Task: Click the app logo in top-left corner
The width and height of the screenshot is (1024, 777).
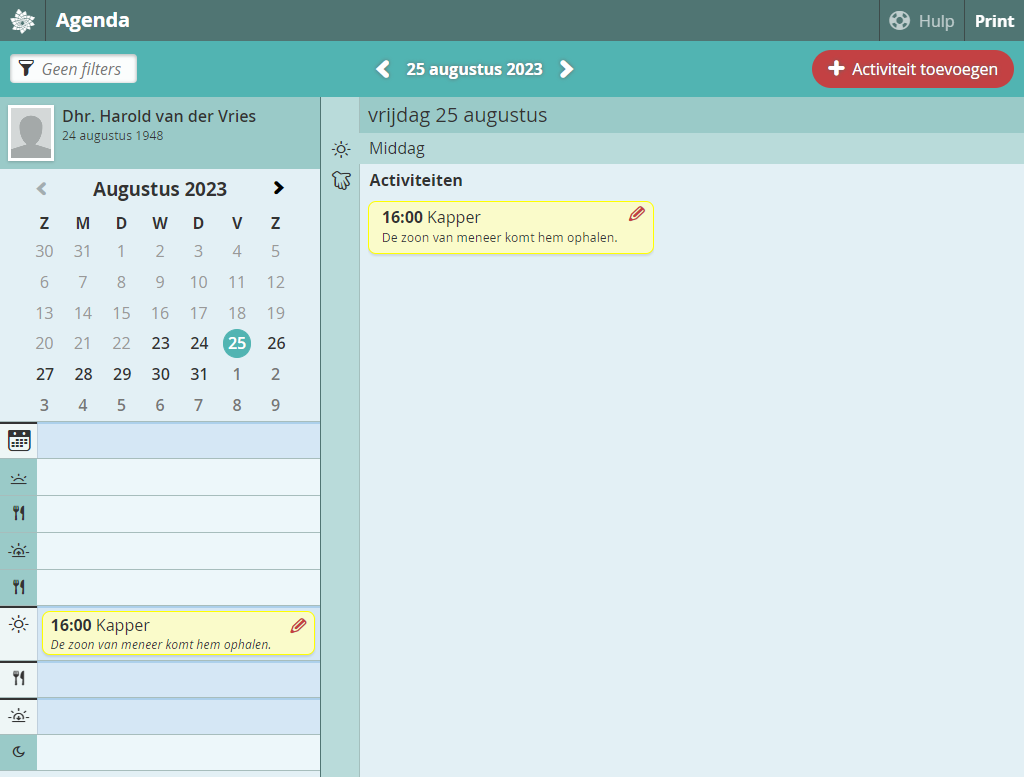Action: click(x=22, y=21)
